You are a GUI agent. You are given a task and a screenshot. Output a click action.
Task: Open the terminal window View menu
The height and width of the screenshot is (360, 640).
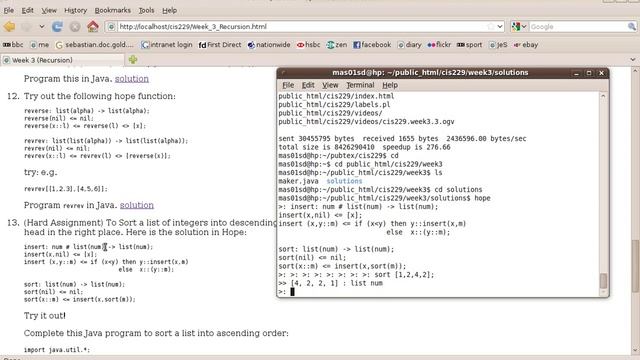pos(330,85)
